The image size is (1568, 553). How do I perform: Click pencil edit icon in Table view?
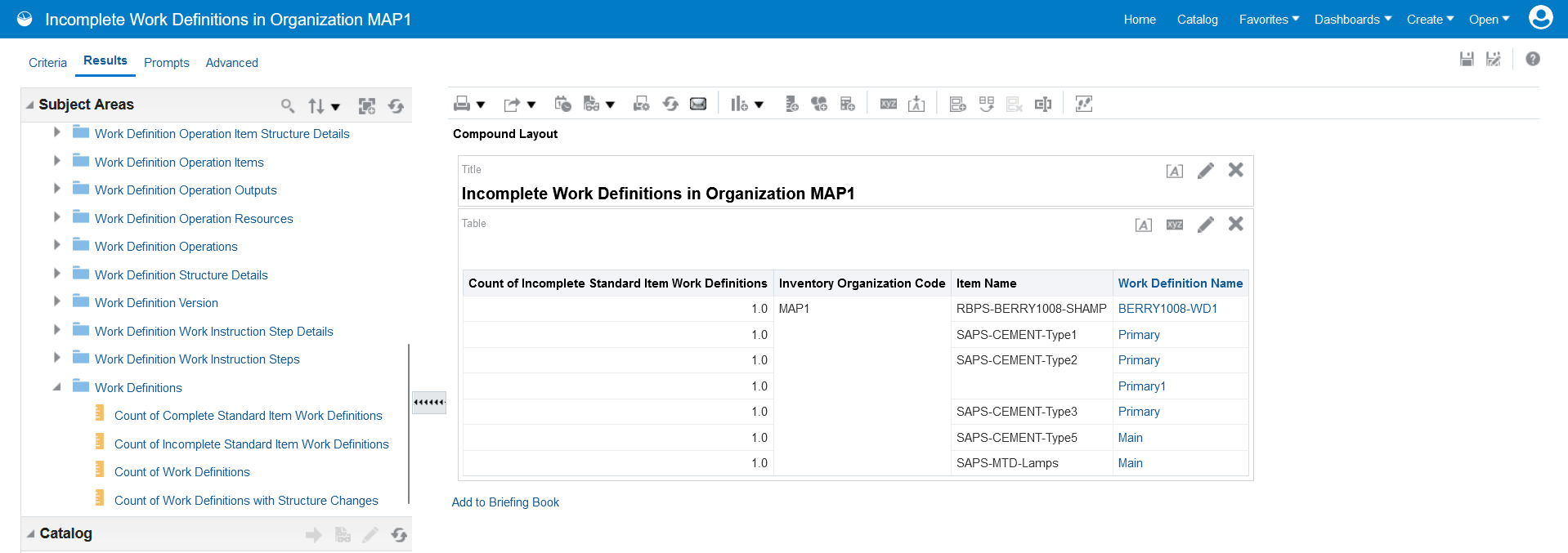(x=1205, y=225)
